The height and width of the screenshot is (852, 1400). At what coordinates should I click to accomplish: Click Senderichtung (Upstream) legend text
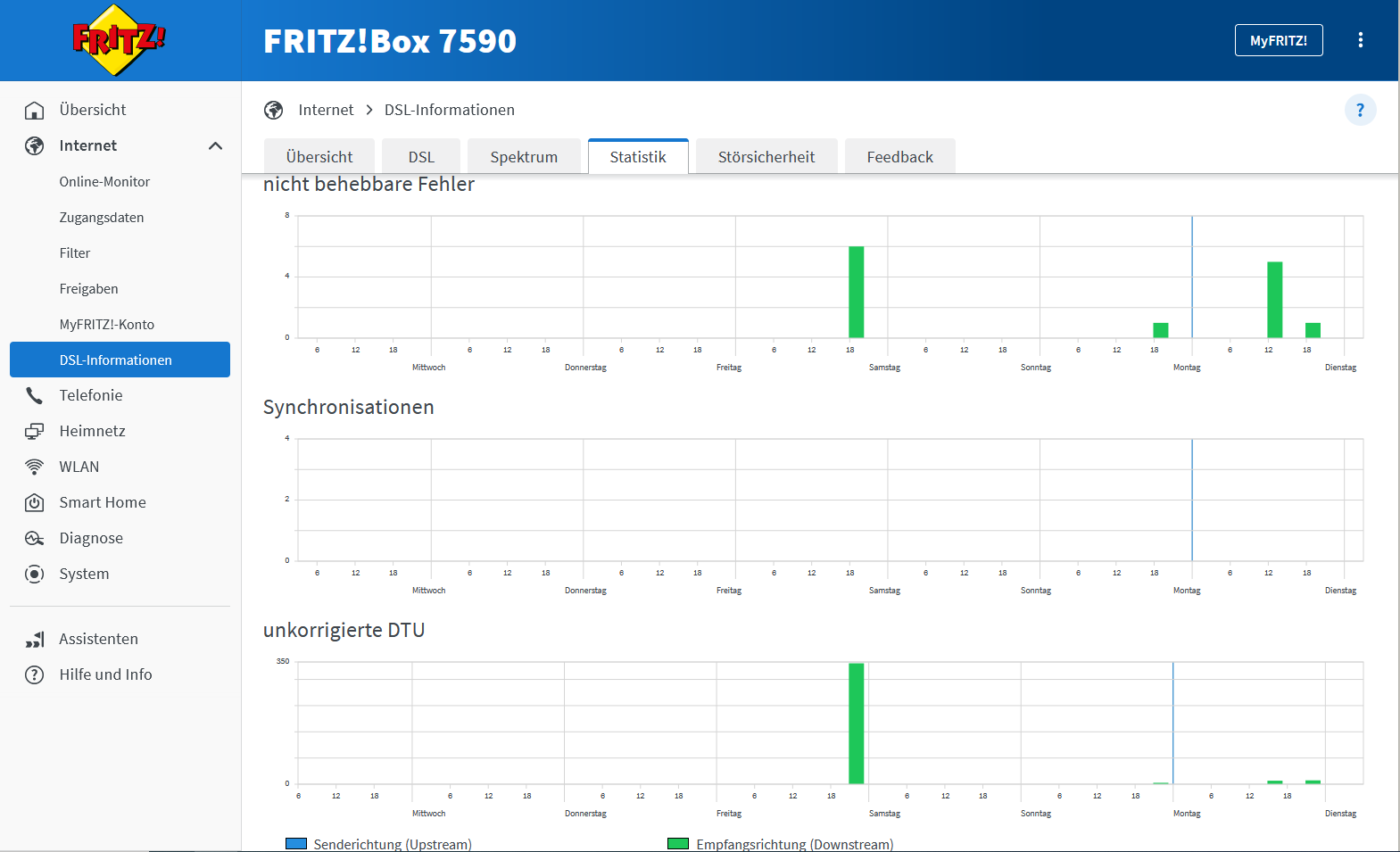coord(393,844)
